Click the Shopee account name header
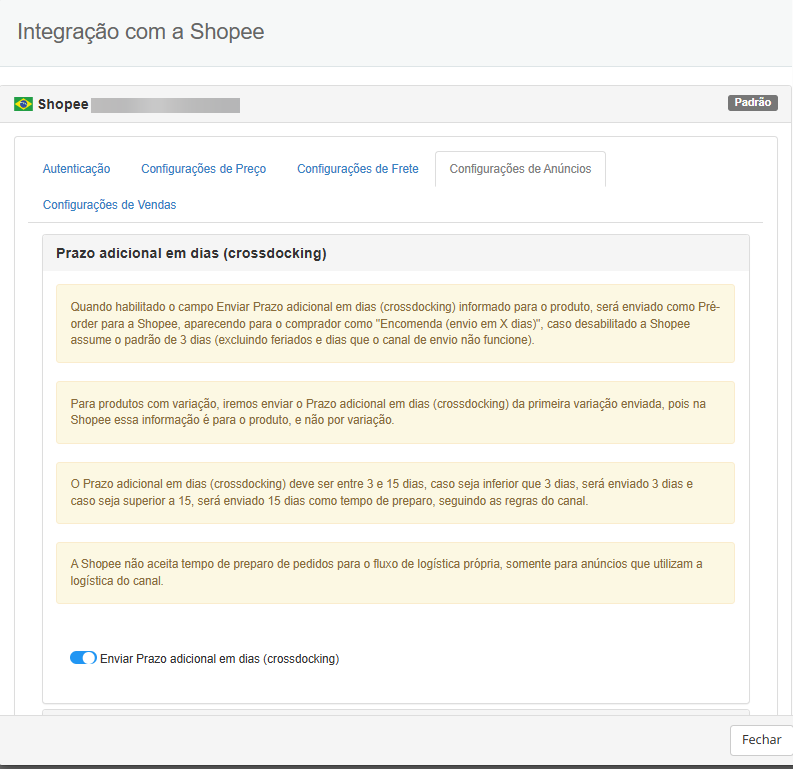 coord(63,104)
